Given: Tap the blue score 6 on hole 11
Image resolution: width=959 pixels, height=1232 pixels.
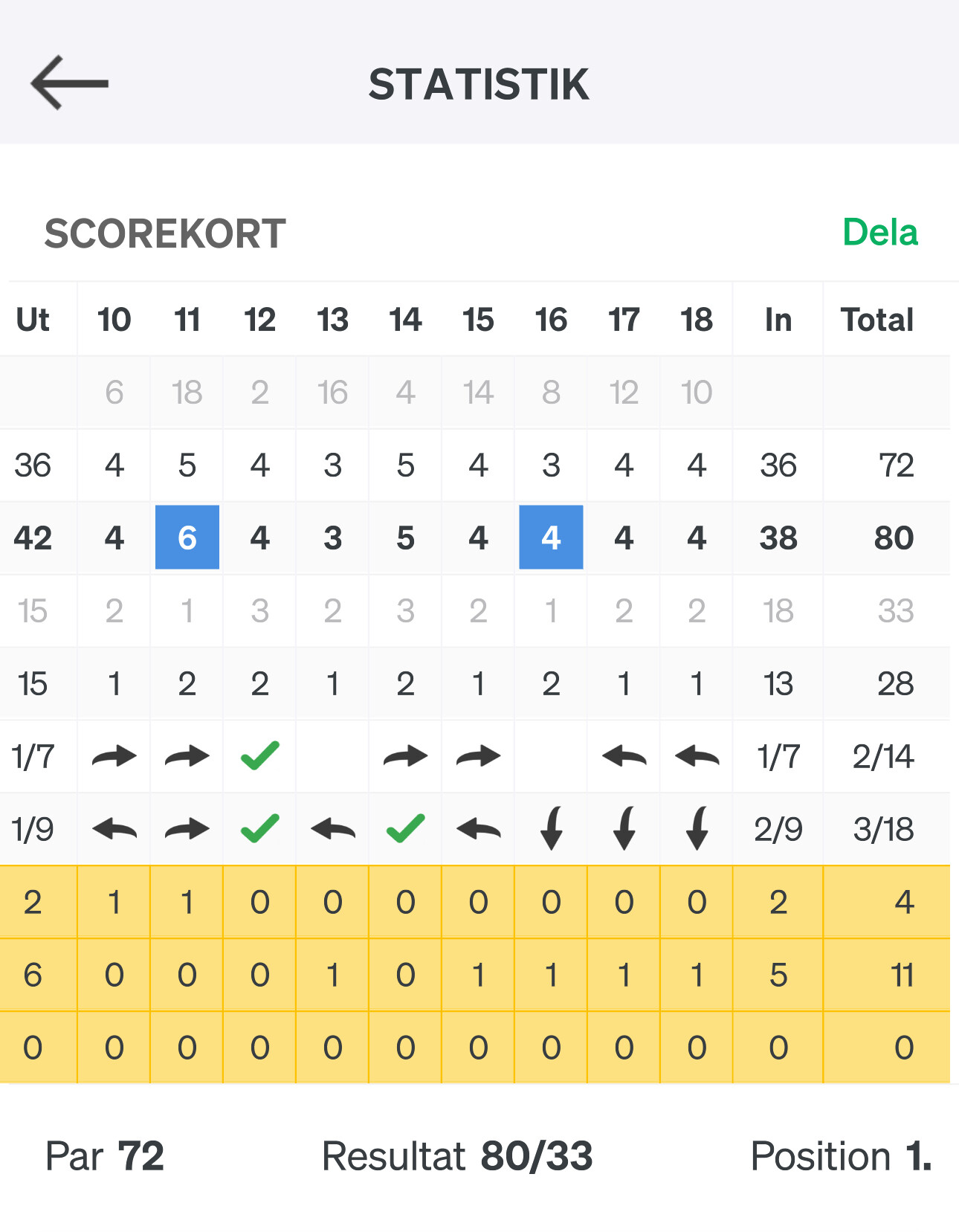Looking at the screenshot, I should (187, 537).
